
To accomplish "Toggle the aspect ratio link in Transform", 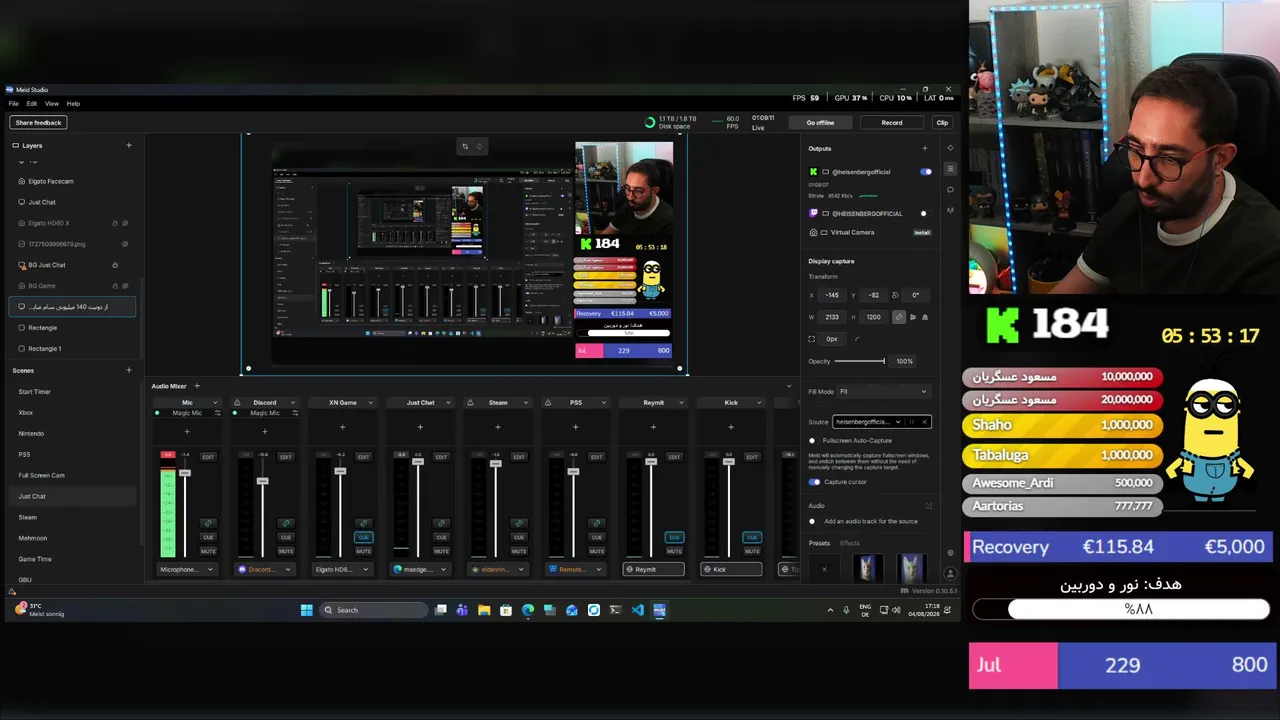I will pyautogui.click(x=899, y=317).
